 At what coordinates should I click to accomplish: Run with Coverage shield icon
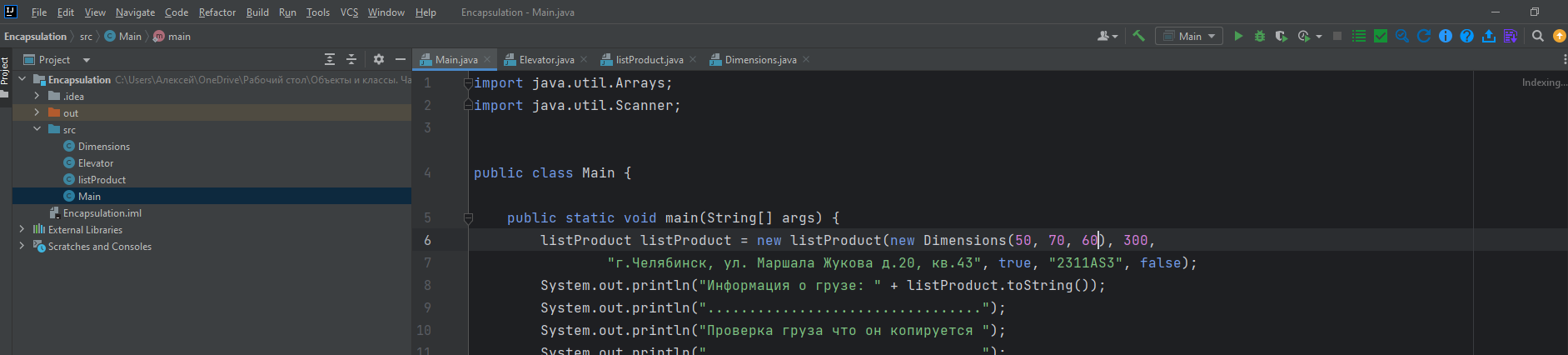coord(1281,36)
